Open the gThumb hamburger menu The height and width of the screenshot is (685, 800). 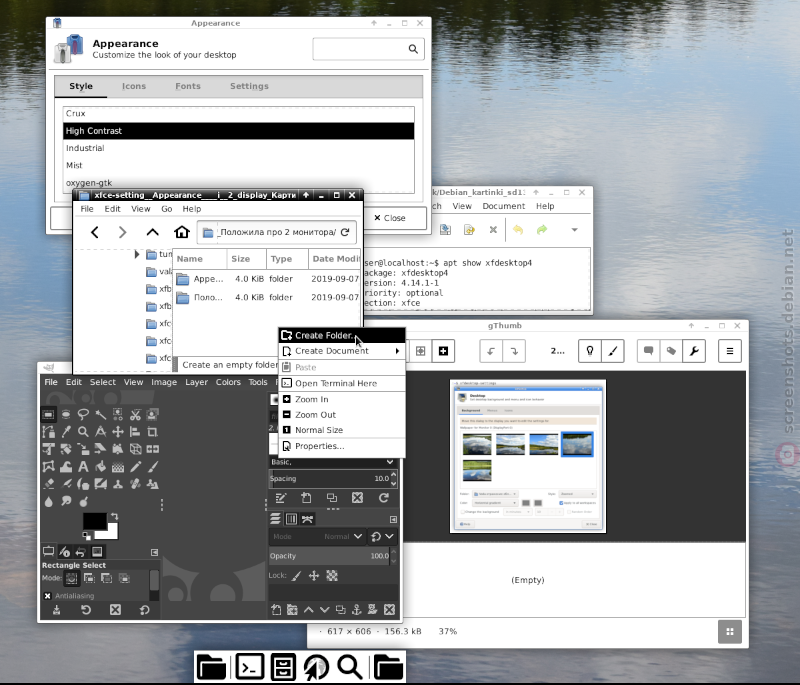pyautogui.click(x=730, y=351)
